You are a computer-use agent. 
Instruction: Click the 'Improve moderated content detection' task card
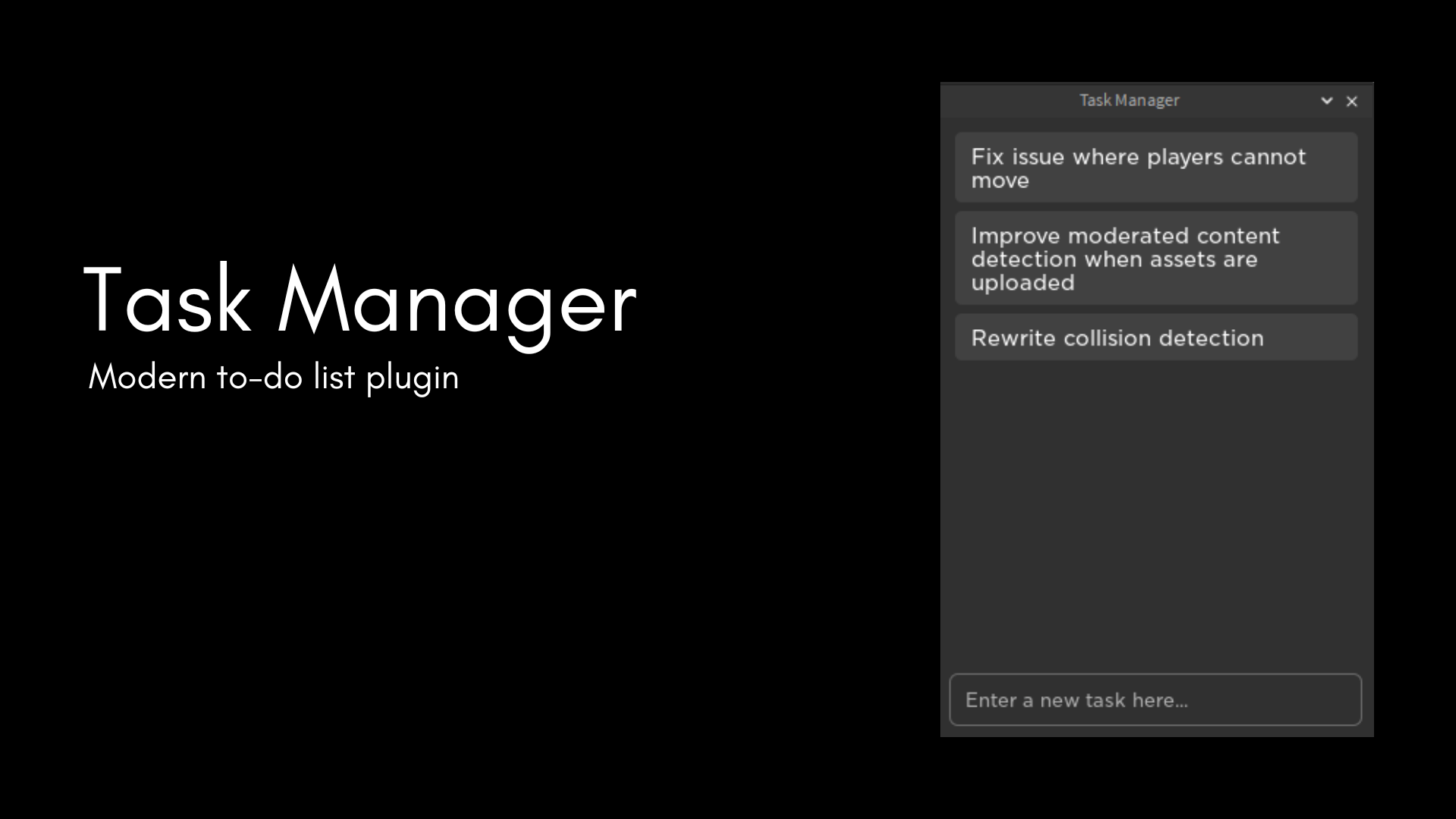click(x=1156, y=259)
